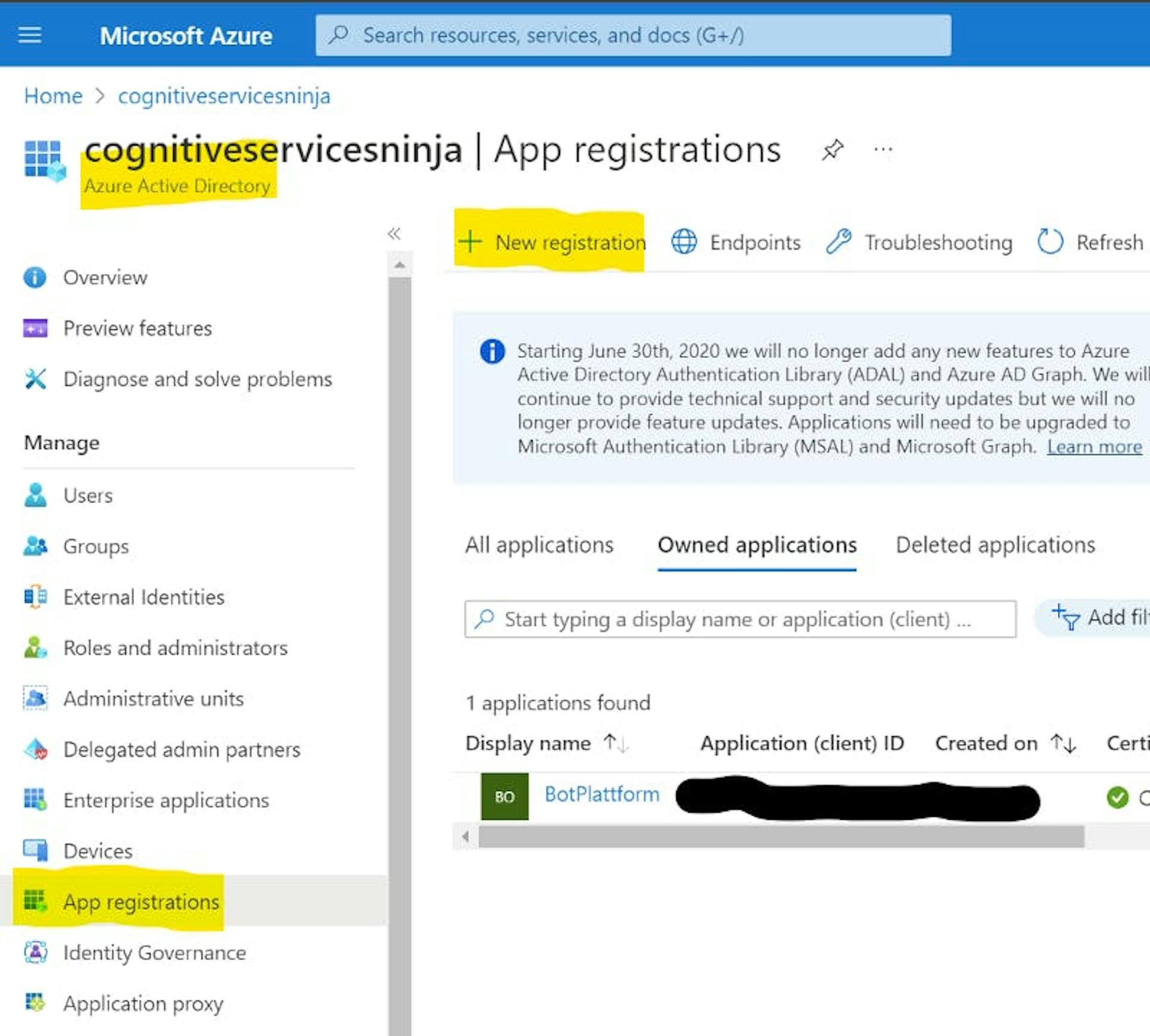This screenshot has width=1150, height=1036.
Task: Click the Identity Governance icon
Action: tap(35, 952)
